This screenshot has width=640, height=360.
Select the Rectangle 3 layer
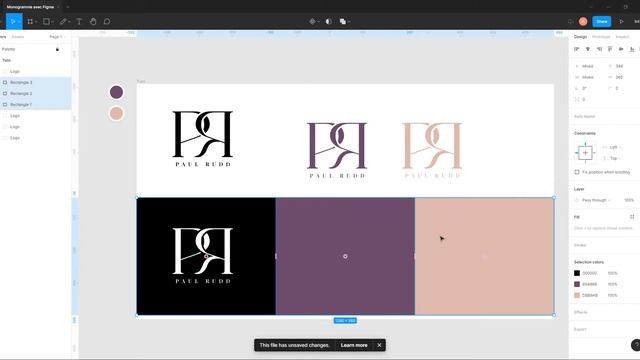tap(36, 82)
